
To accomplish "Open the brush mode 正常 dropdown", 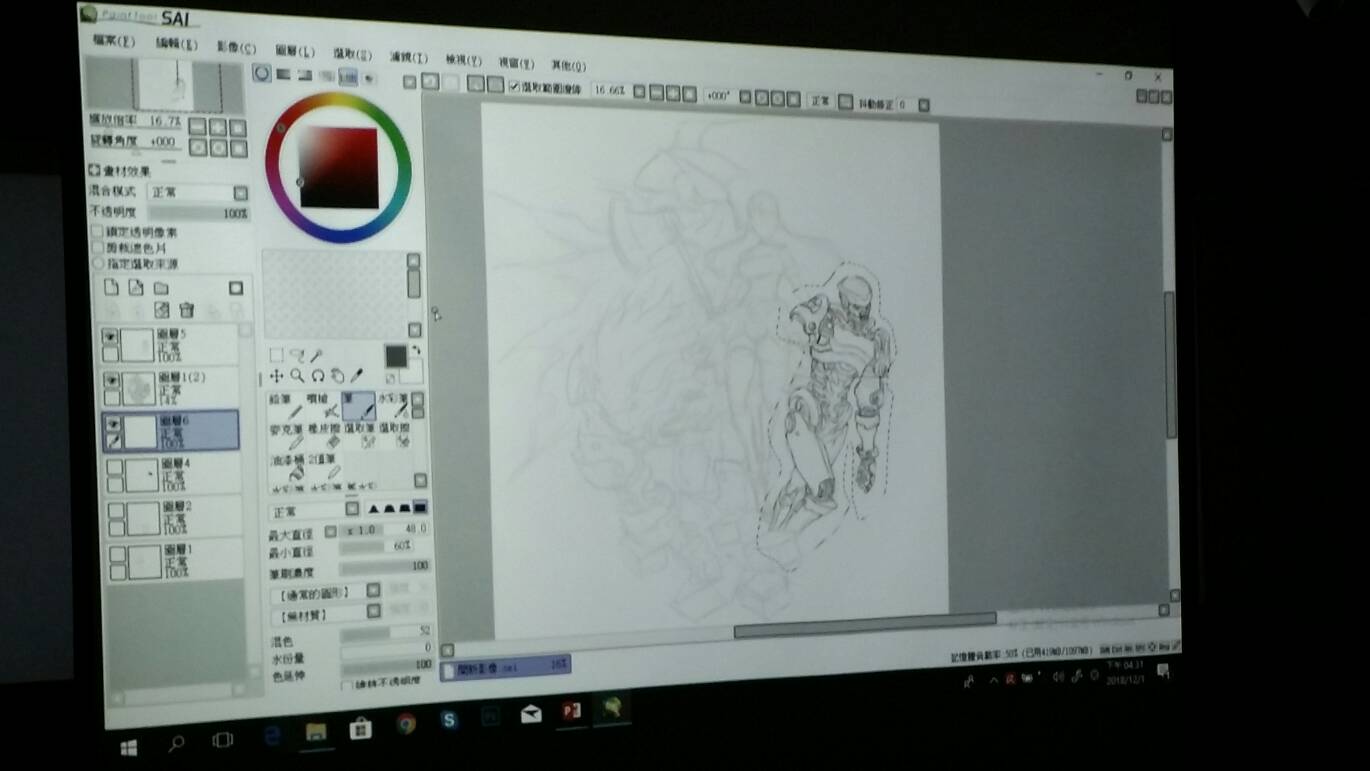I will [352, 509].
